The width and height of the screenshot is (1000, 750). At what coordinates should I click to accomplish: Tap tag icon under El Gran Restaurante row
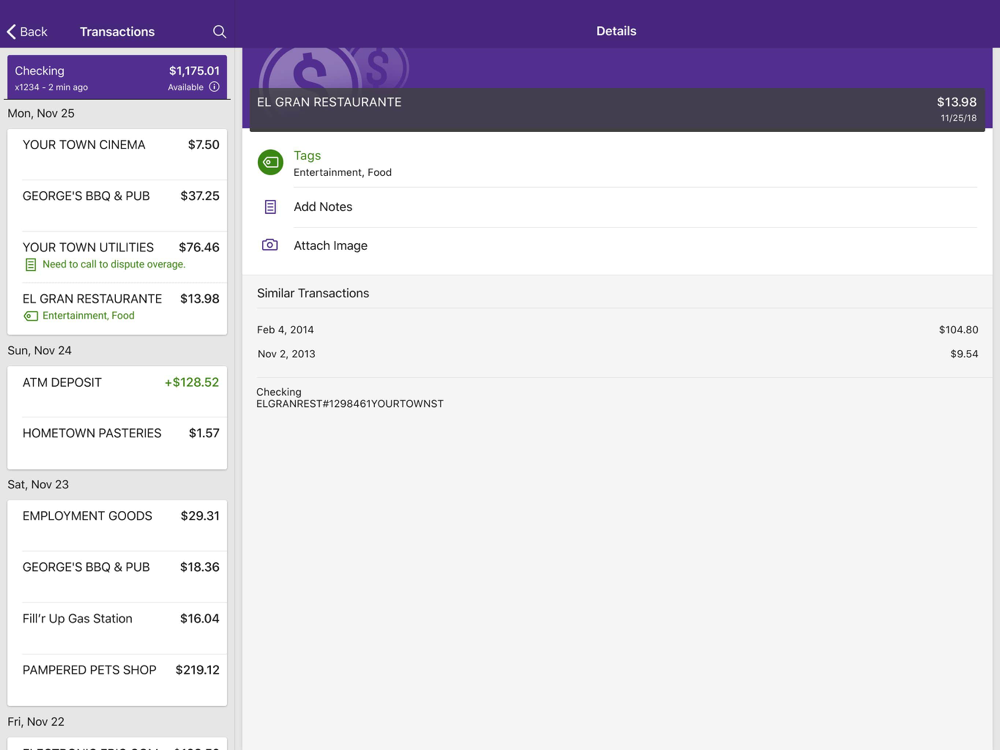[31, 316]
